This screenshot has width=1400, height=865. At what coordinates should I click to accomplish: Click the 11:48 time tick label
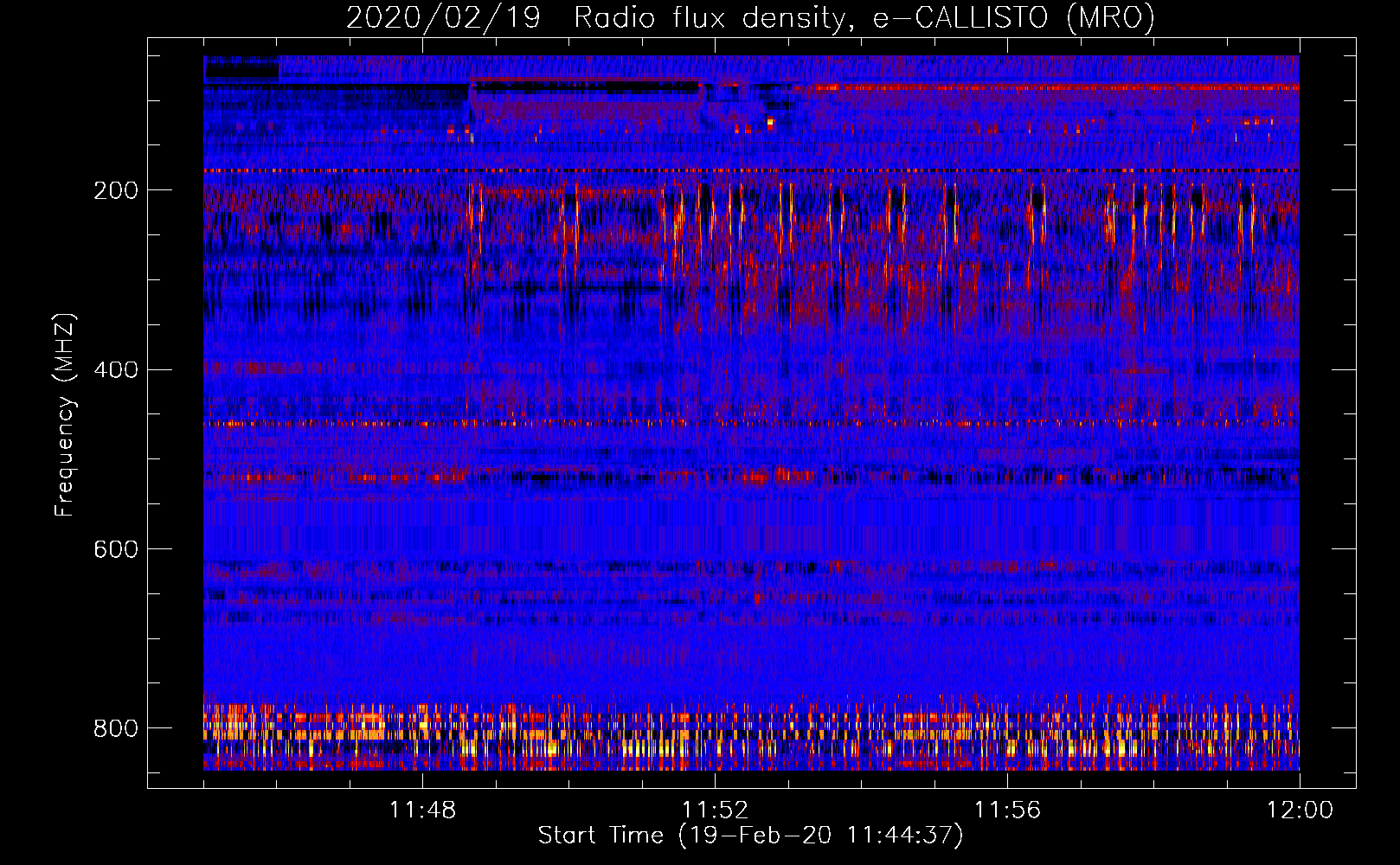click(422, 811)
